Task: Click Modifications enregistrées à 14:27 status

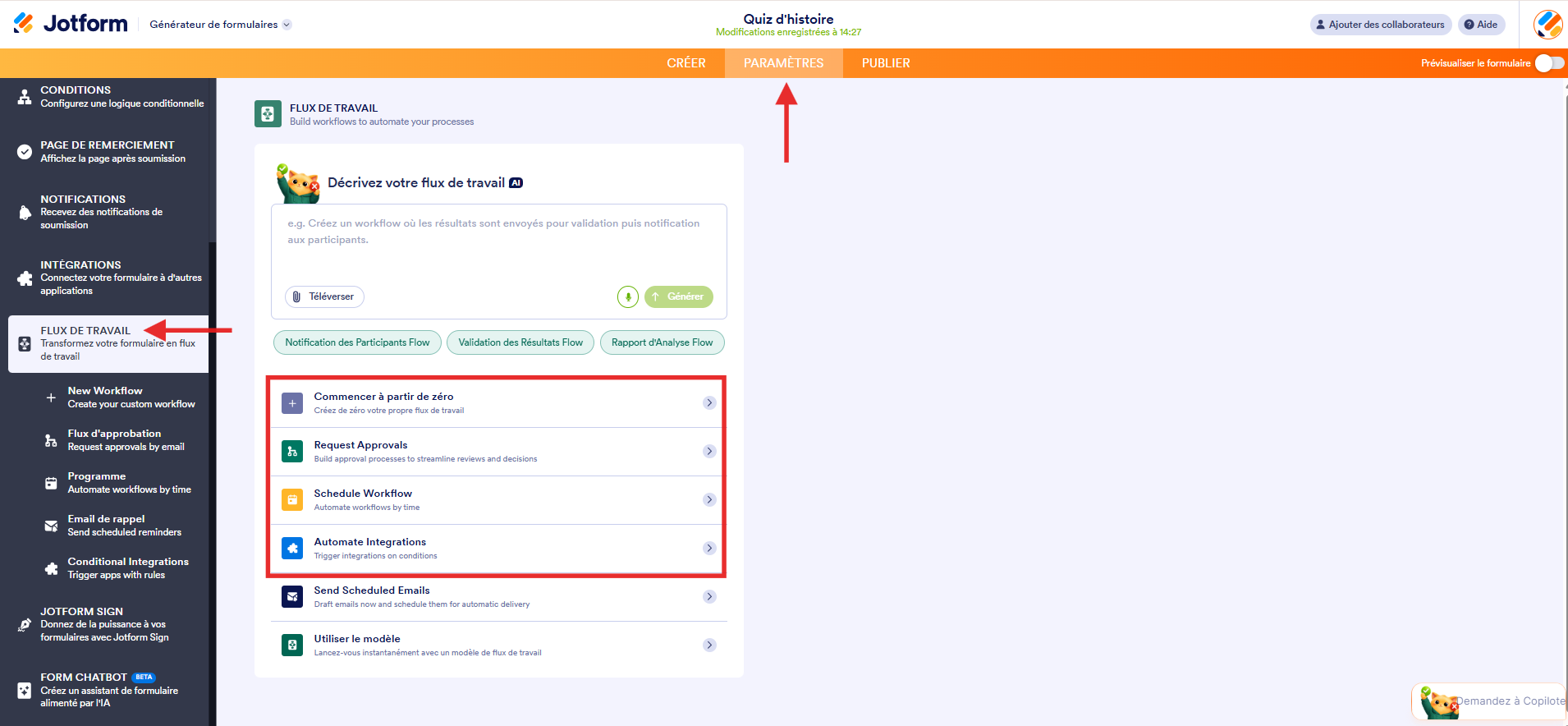Action: click(788, 33)
